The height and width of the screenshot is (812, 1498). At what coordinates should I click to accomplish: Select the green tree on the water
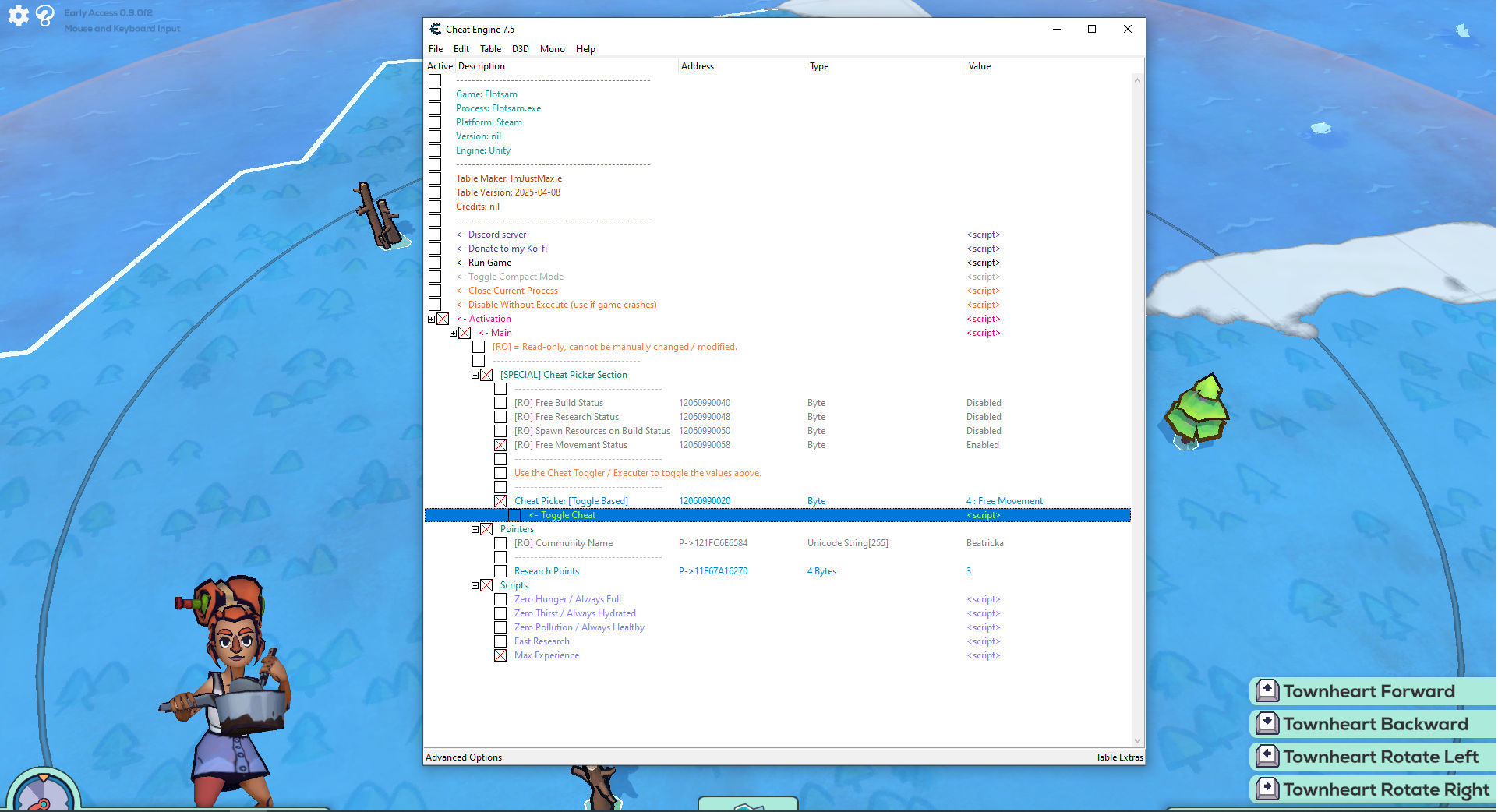pos(1196,411)
